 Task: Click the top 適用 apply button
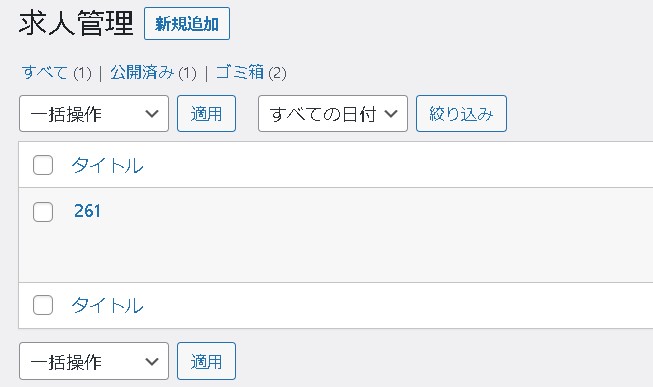206,114
